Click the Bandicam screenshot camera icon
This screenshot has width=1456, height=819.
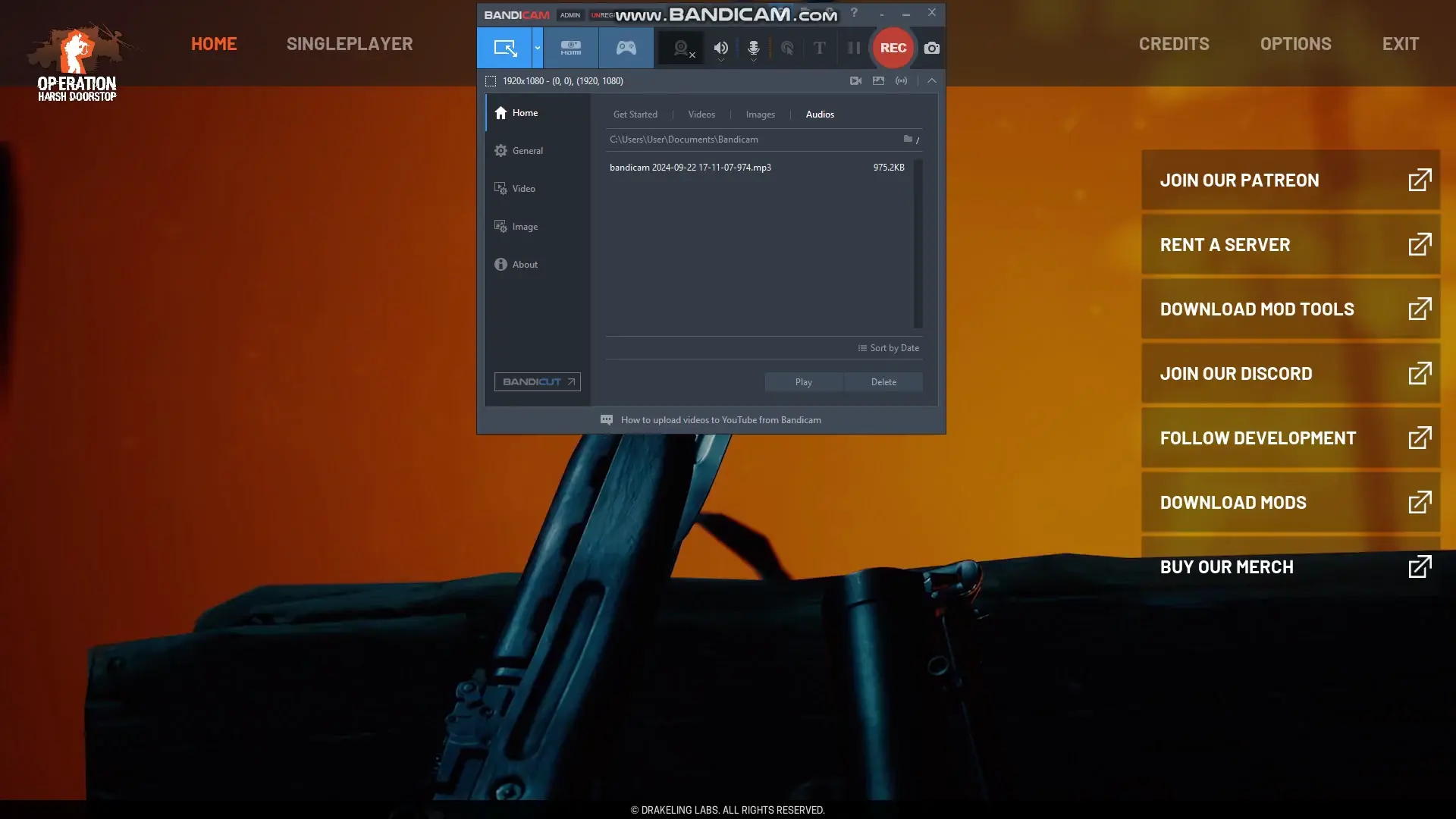931,48
